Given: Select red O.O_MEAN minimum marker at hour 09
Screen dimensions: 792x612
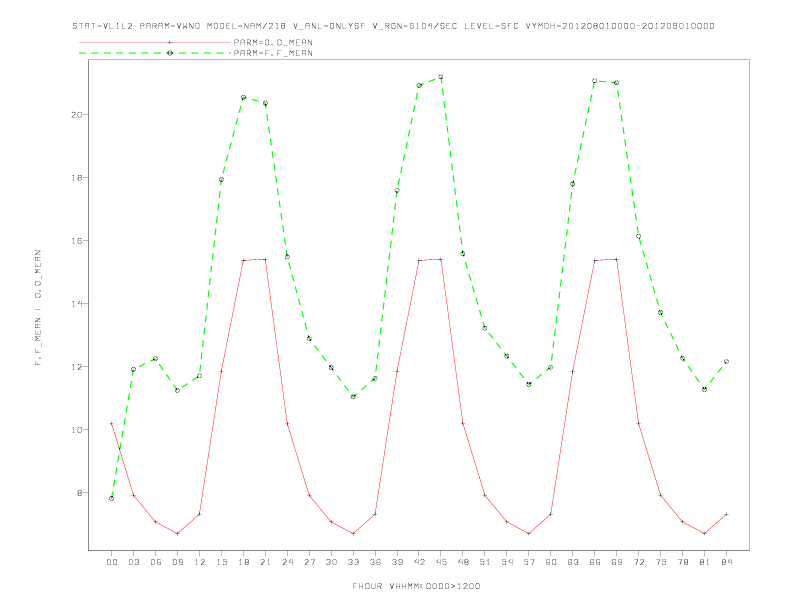Looking at the screenshot, I should tap(177, 533).
